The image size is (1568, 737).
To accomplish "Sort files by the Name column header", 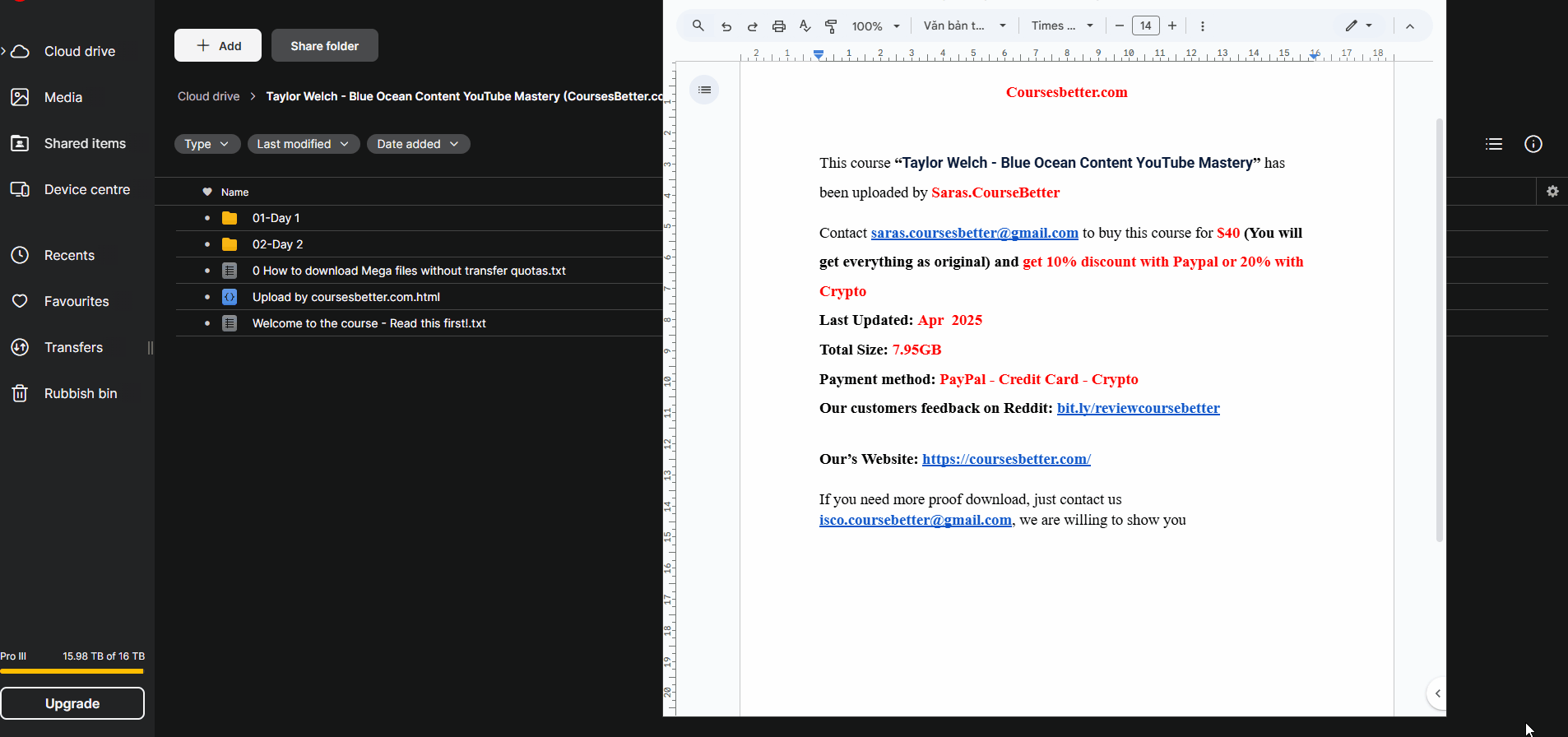I will [234, 192].
